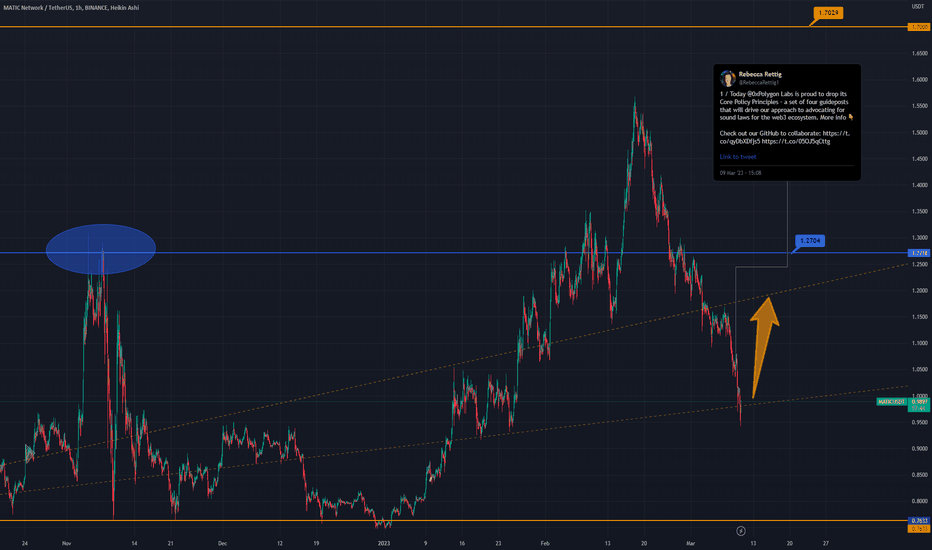Click the '1.2000' price axis label
This screenshot has height=550, width=932.
point(919,291)
